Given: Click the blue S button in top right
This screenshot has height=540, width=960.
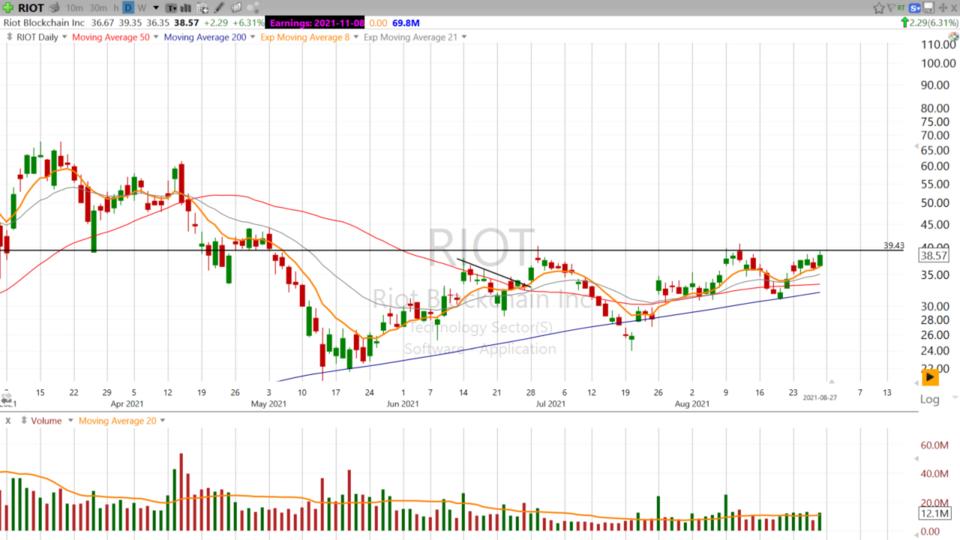Looking at the screenshot, I should pos(915,7).
